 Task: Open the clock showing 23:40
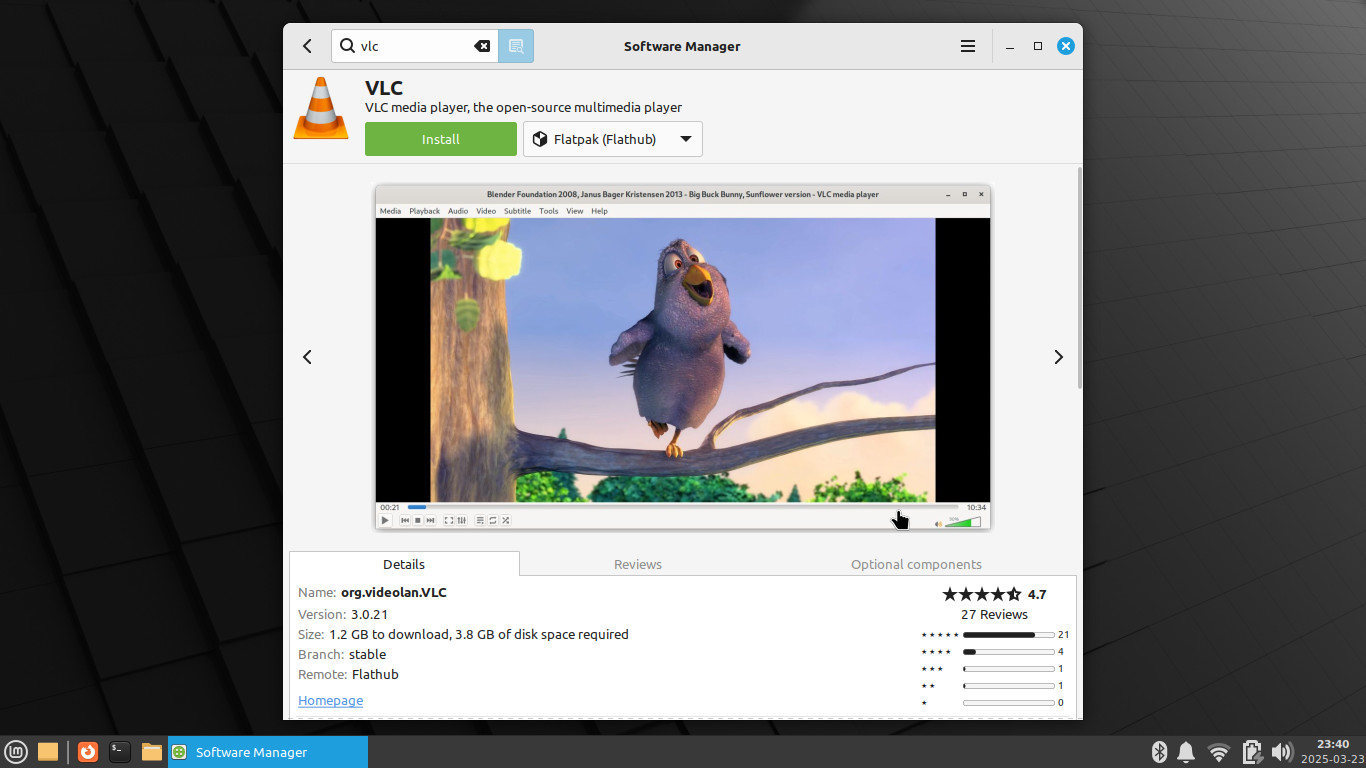[1333, 752]
